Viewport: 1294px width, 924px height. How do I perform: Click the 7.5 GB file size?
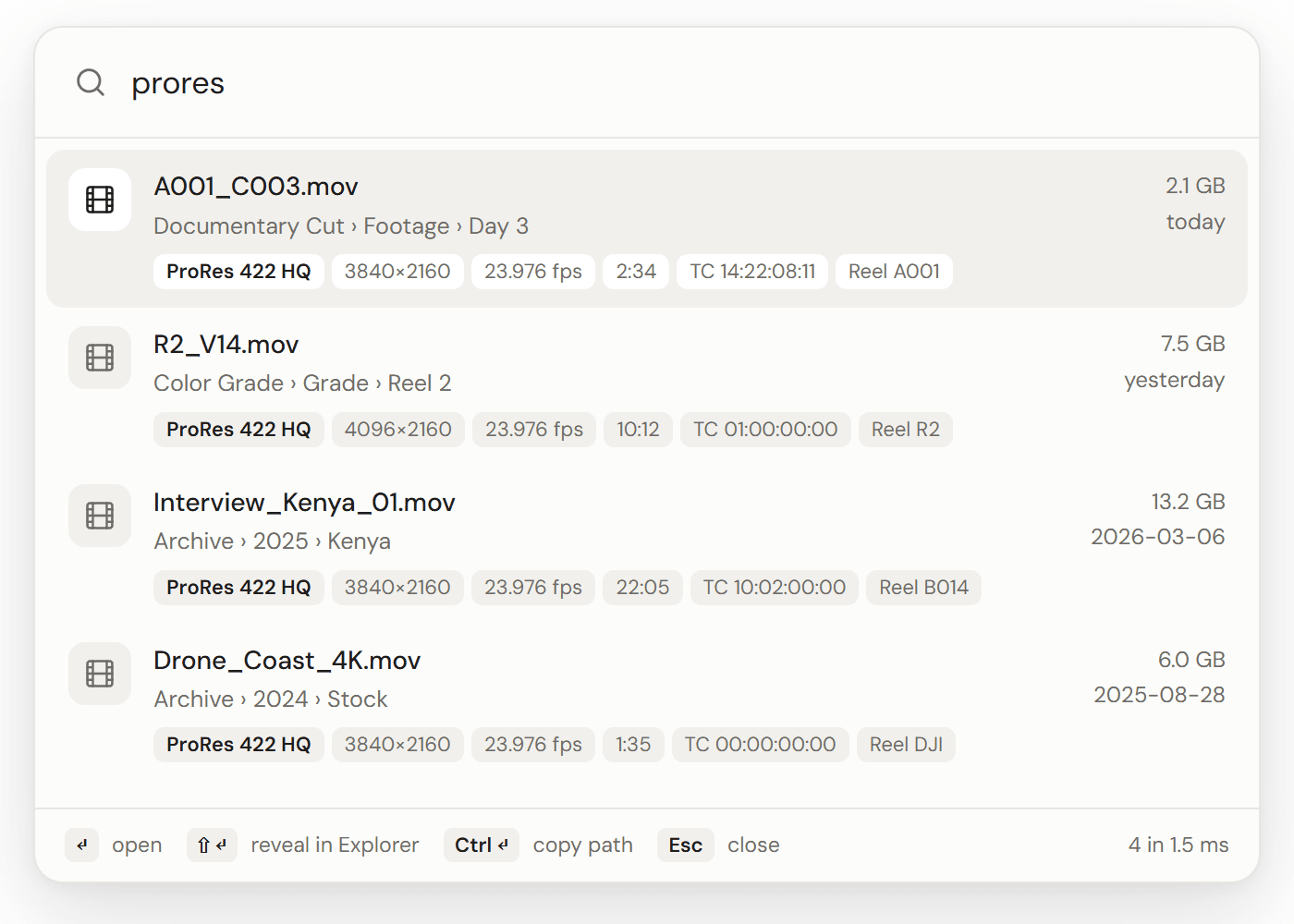click(1192, 344)
